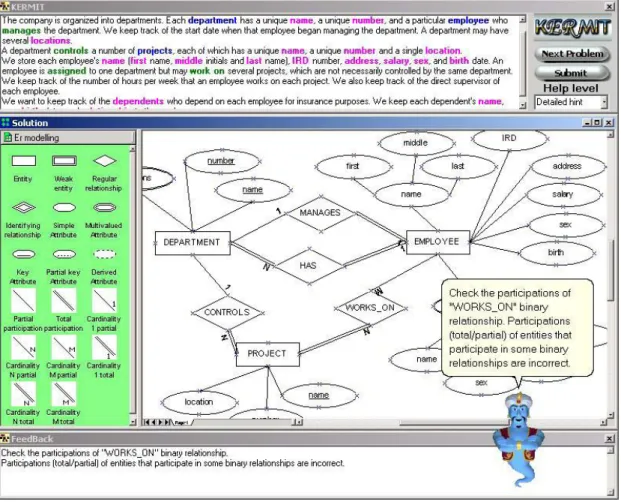Select the Identifying relationship tool
621x502 pixels.
click(24, 207)
